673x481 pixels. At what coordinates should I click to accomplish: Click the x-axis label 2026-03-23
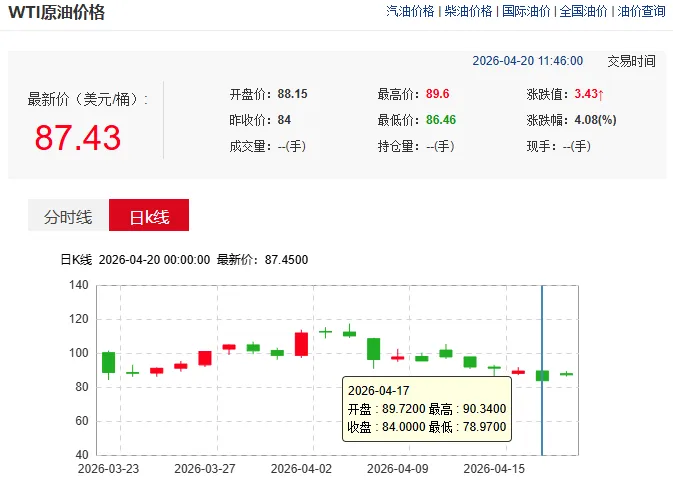tap(108, 469)
